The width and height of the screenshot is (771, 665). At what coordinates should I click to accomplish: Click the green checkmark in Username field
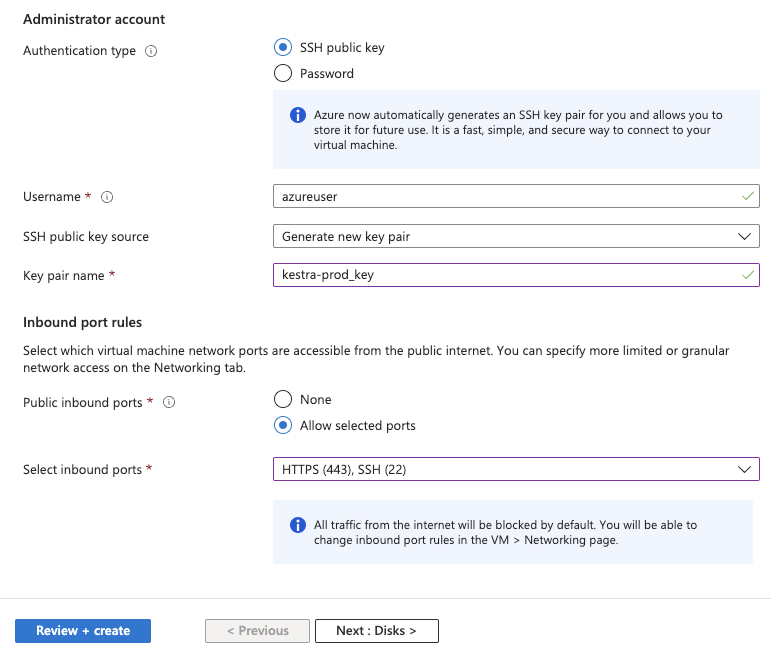746,197
